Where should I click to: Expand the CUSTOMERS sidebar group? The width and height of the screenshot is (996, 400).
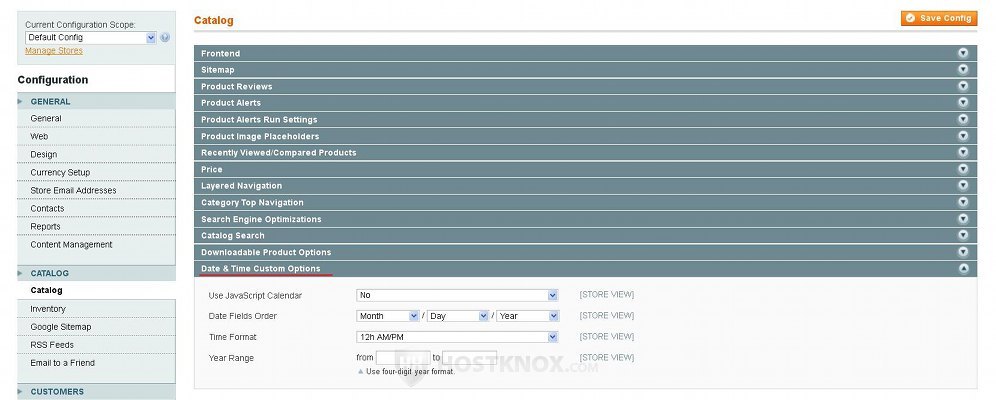(x=96, y=391)
